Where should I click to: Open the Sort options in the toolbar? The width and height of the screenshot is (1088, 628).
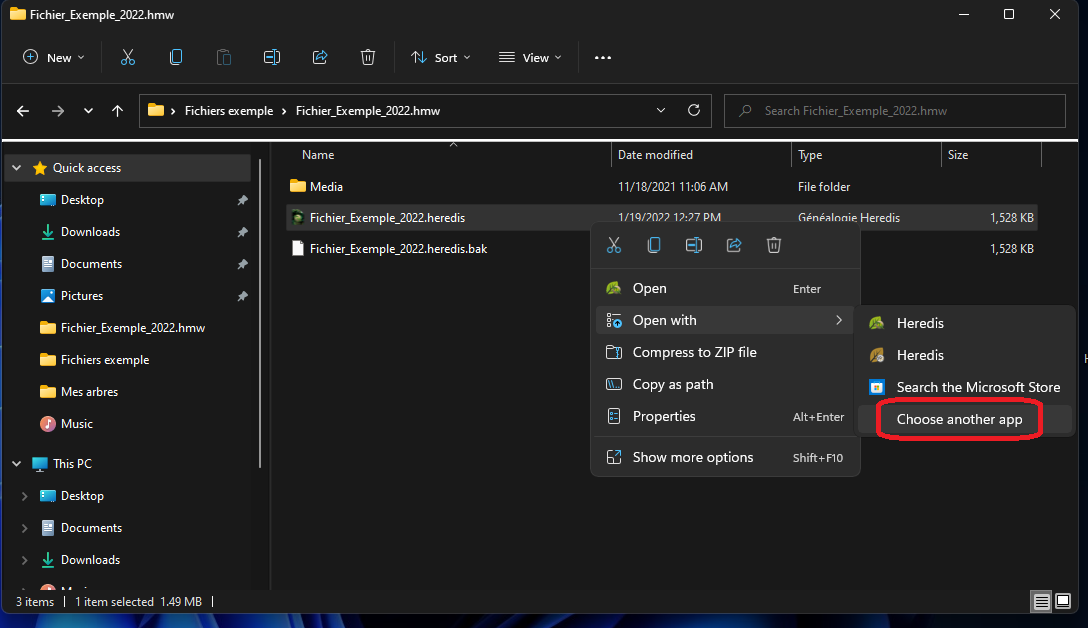[x=440, y=57]
